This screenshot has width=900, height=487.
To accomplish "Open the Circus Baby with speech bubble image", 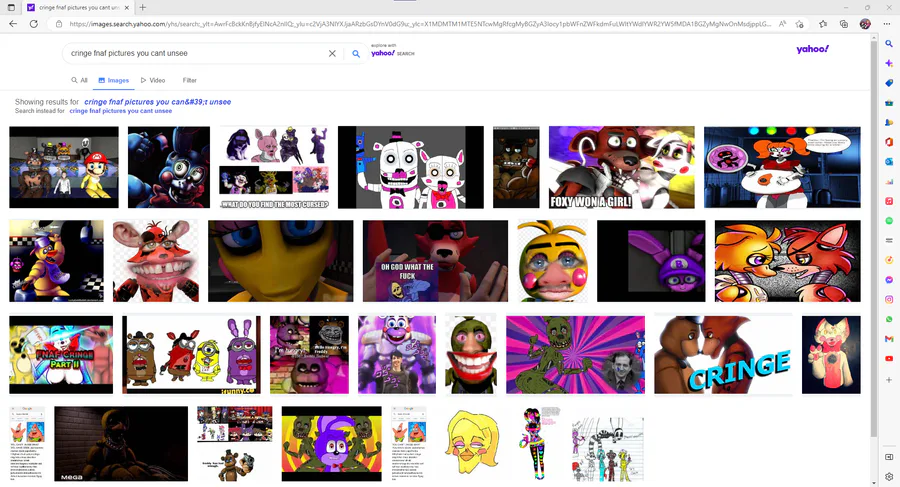I will click(782, 167).
